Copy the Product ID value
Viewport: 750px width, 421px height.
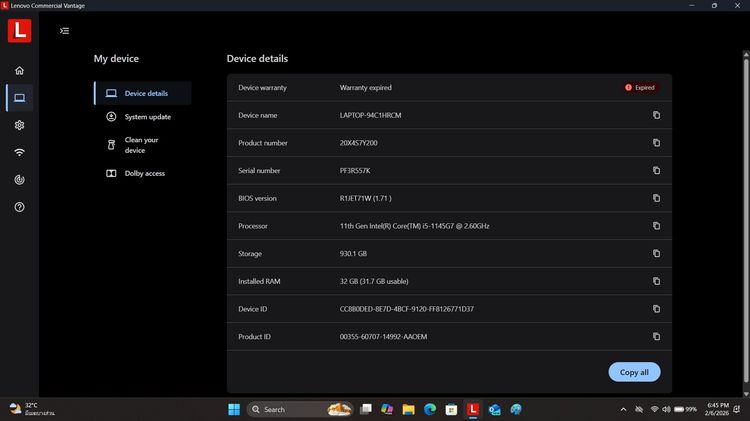pos(656,337)
